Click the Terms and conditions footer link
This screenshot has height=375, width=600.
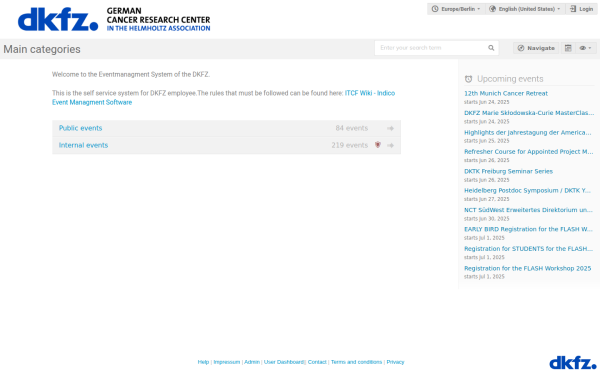[356, 362]
